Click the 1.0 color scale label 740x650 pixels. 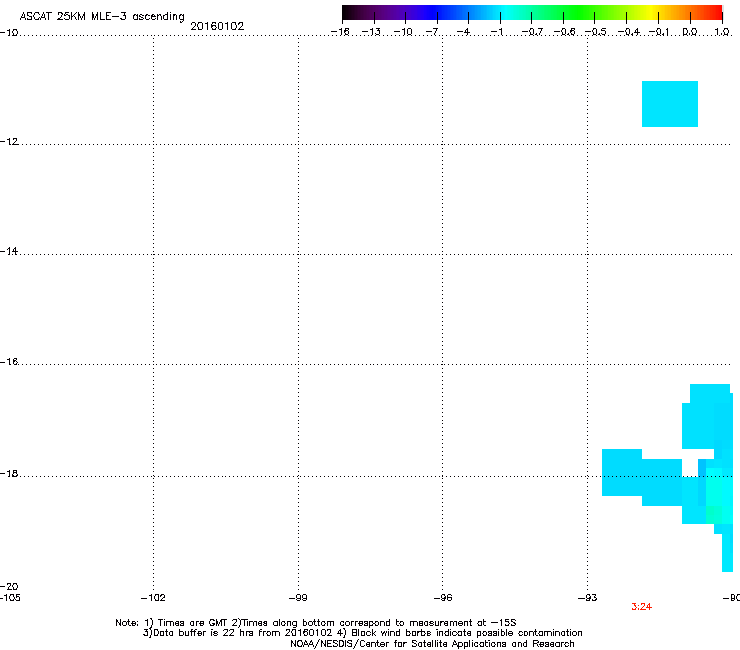(722, 32)
